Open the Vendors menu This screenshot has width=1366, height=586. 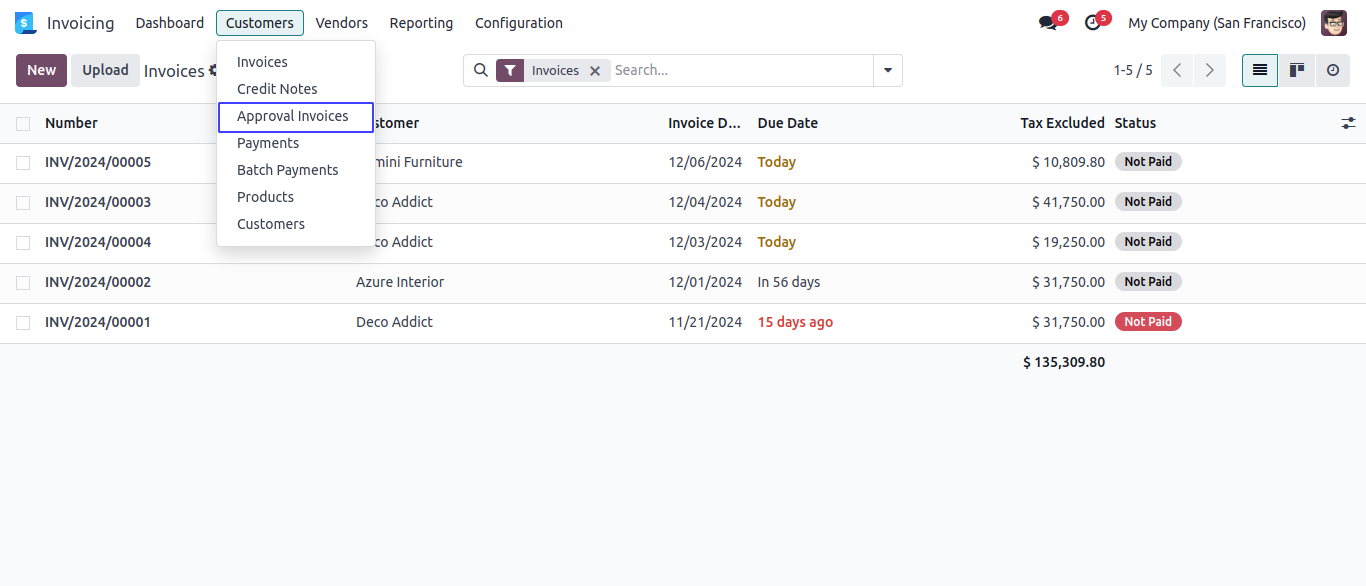point(341,23)
